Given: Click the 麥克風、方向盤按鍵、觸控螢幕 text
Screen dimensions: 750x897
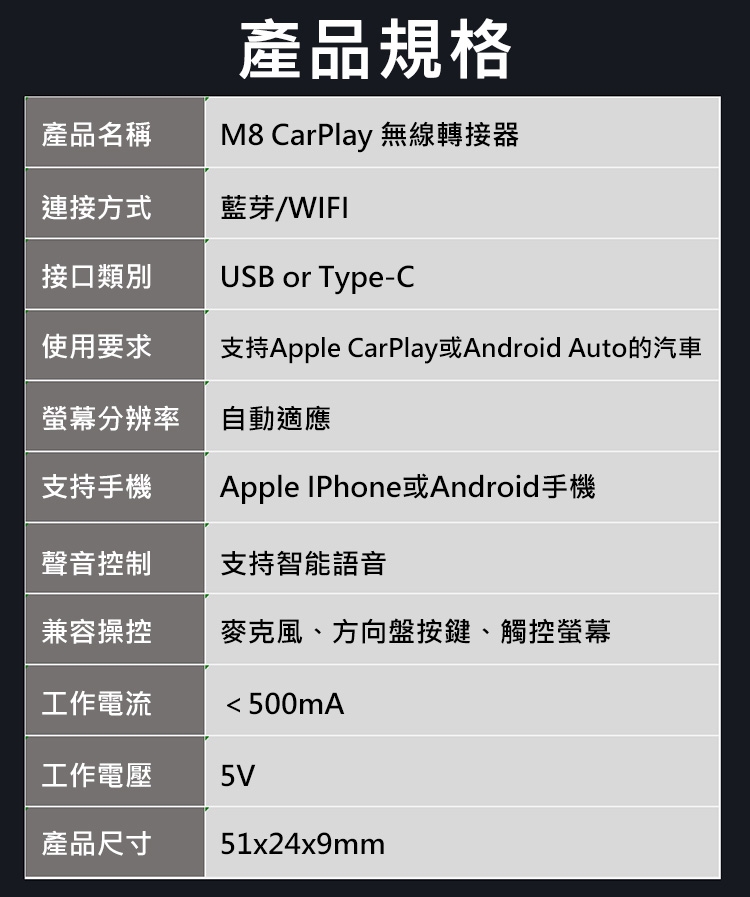Looking at the screenshot, I should pyautogui.click(x=416, y=632).
